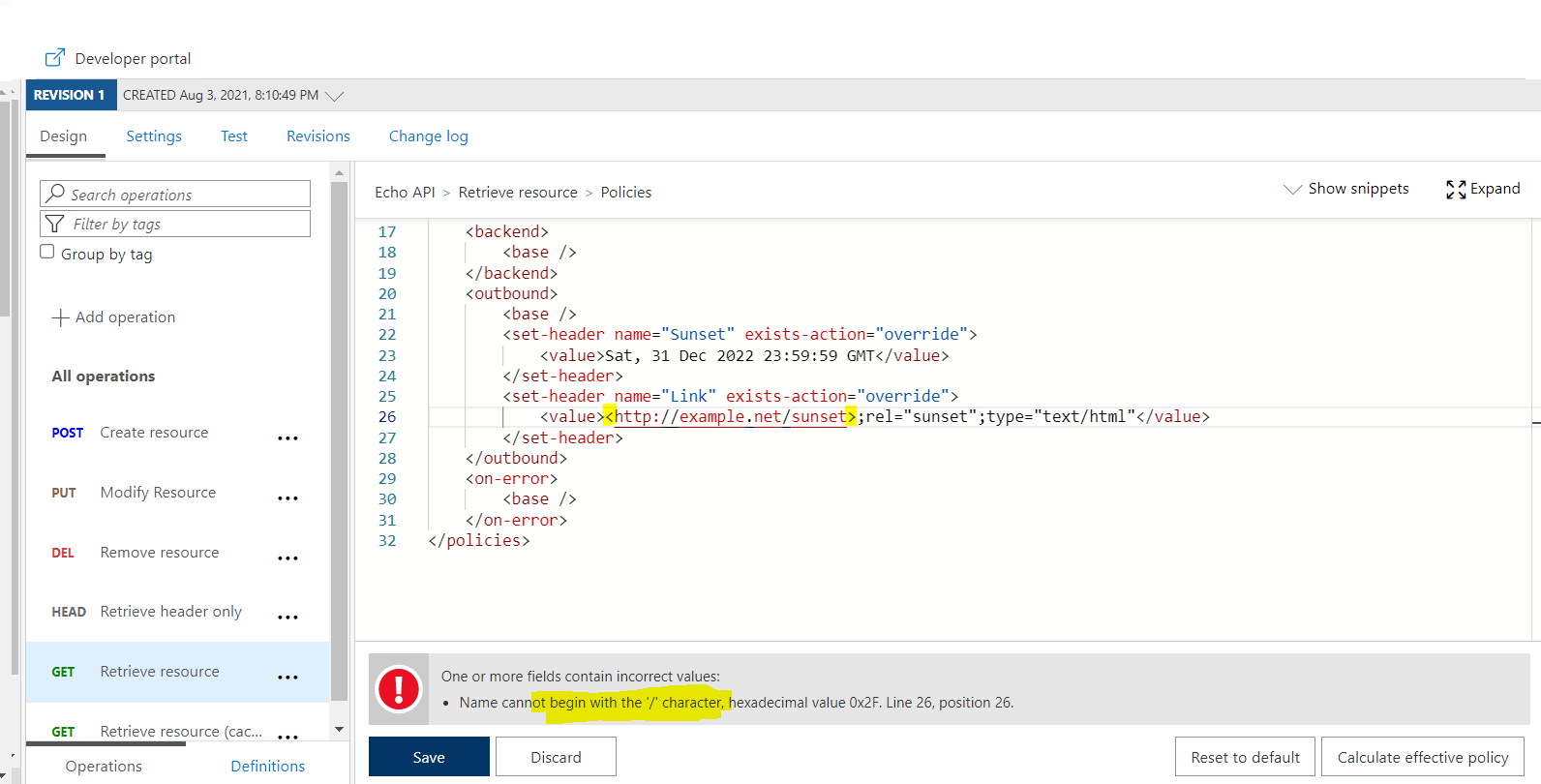Click Retrieve resource in the breadcrumb
1541x784 pixels.
(x=518, y=193)
